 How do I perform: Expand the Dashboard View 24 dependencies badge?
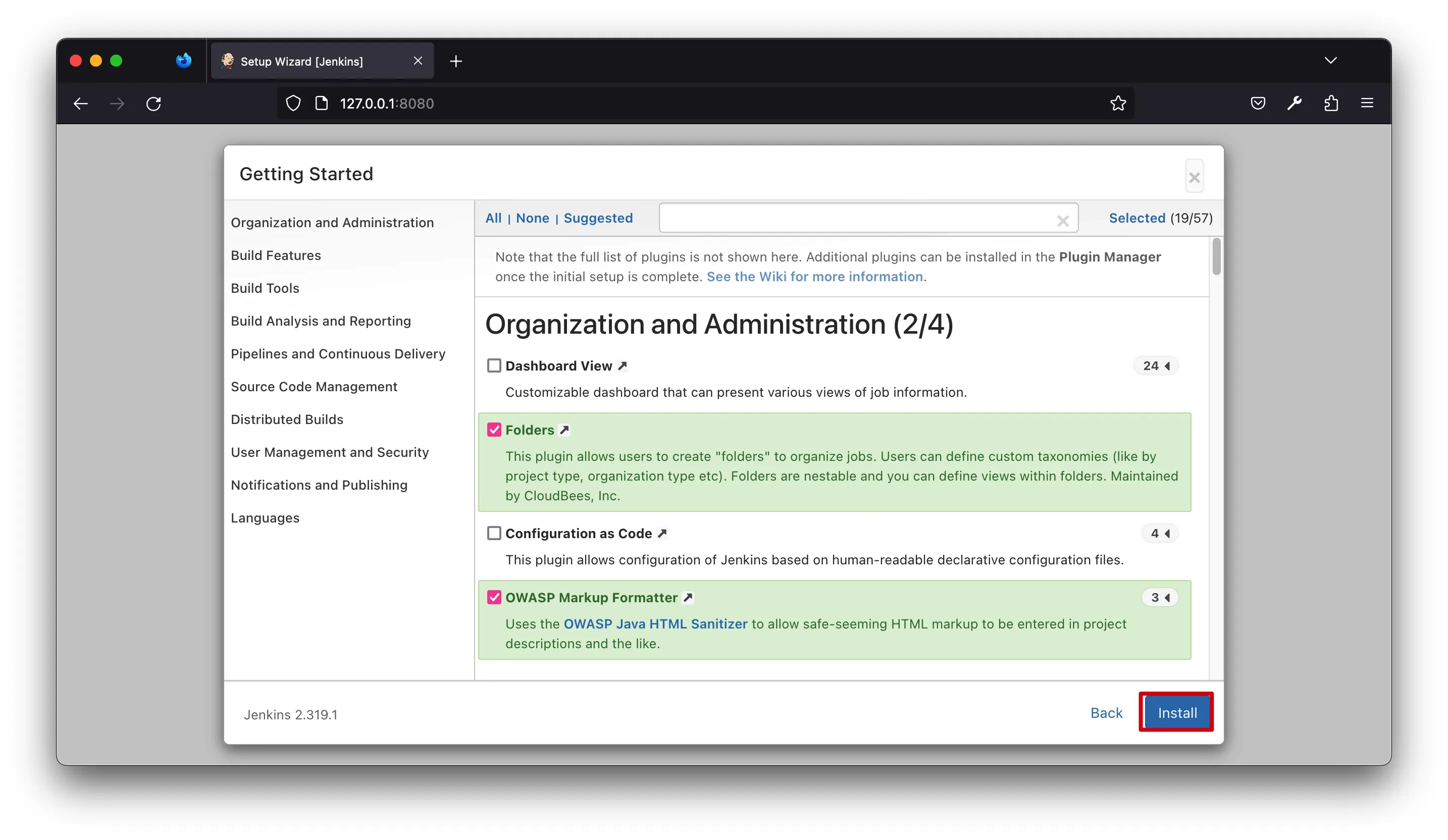1156,366
